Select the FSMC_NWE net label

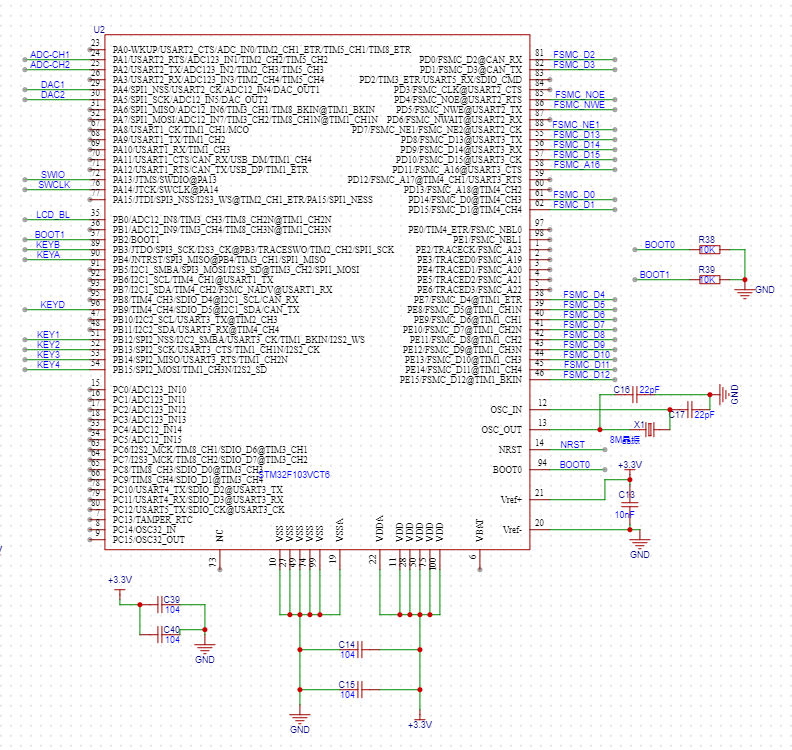point(579,105)
